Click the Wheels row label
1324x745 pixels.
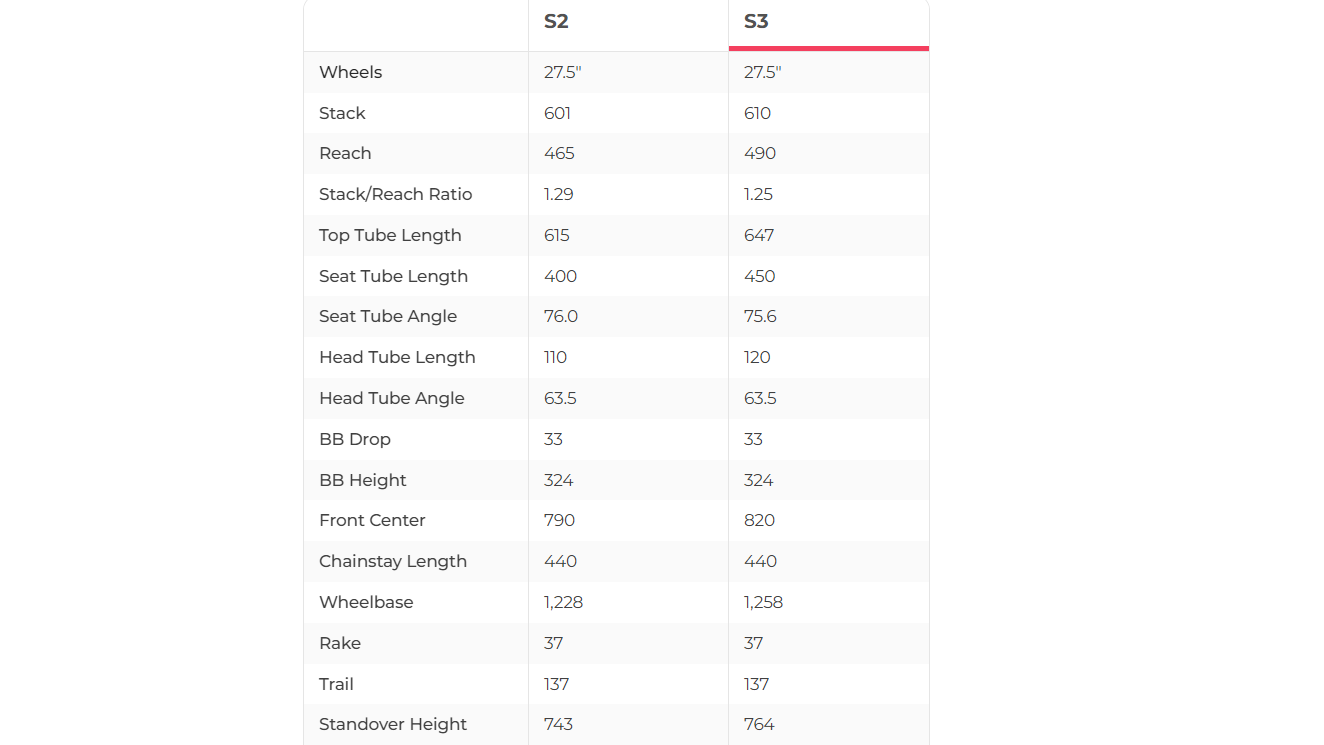350,72
